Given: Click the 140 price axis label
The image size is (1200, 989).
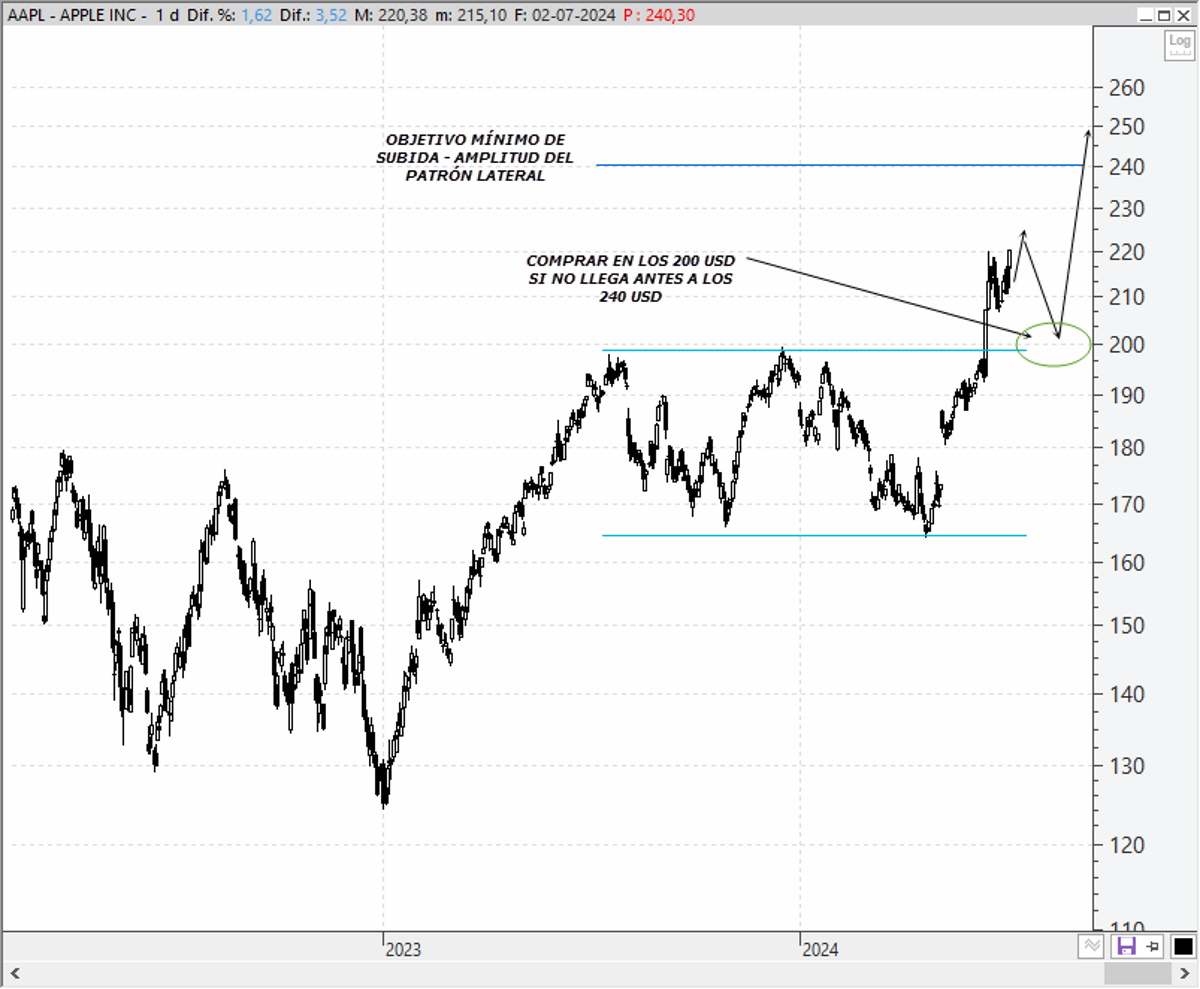Looking at the screenshot, I should point(1126,693).
